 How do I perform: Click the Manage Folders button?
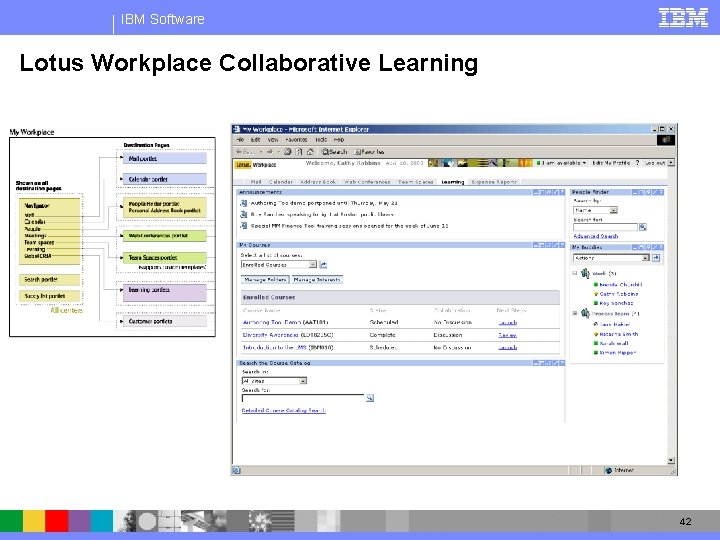pyautogui.click(x=265, y=280)
